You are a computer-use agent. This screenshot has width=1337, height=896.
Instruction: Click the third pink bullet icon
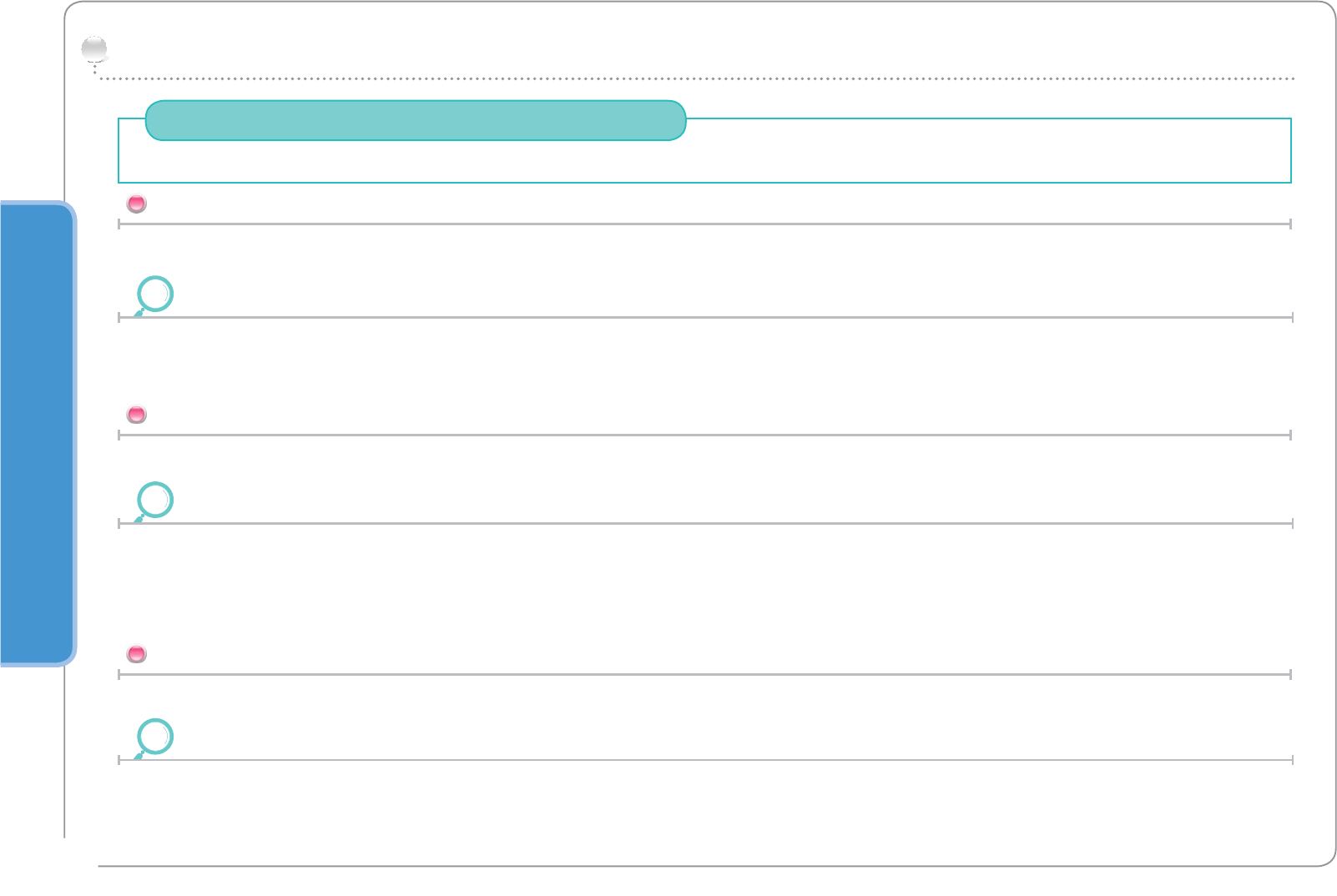pyautogui.click(x=136, y=653)
